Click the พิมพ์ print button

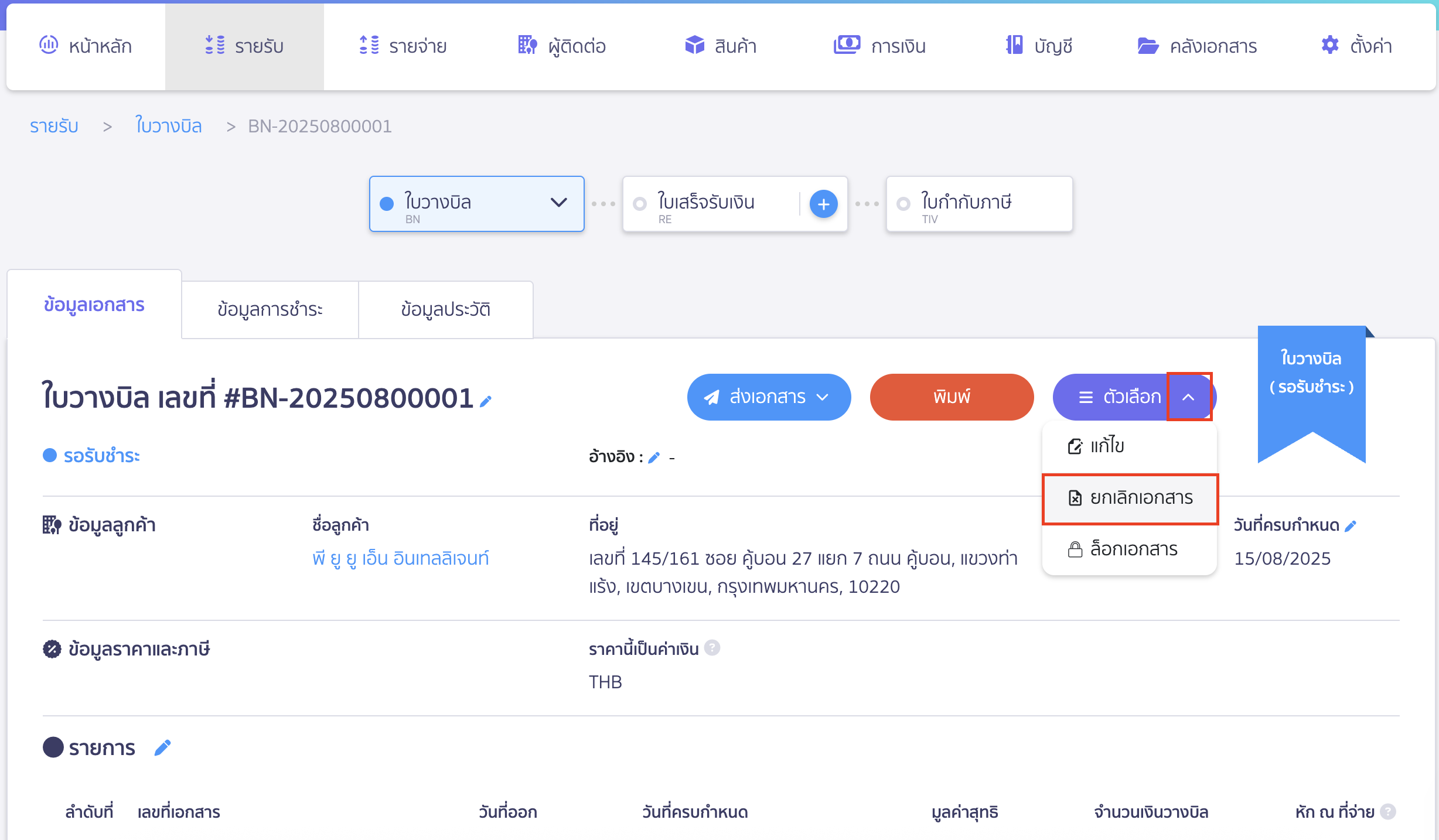[952, 397]
